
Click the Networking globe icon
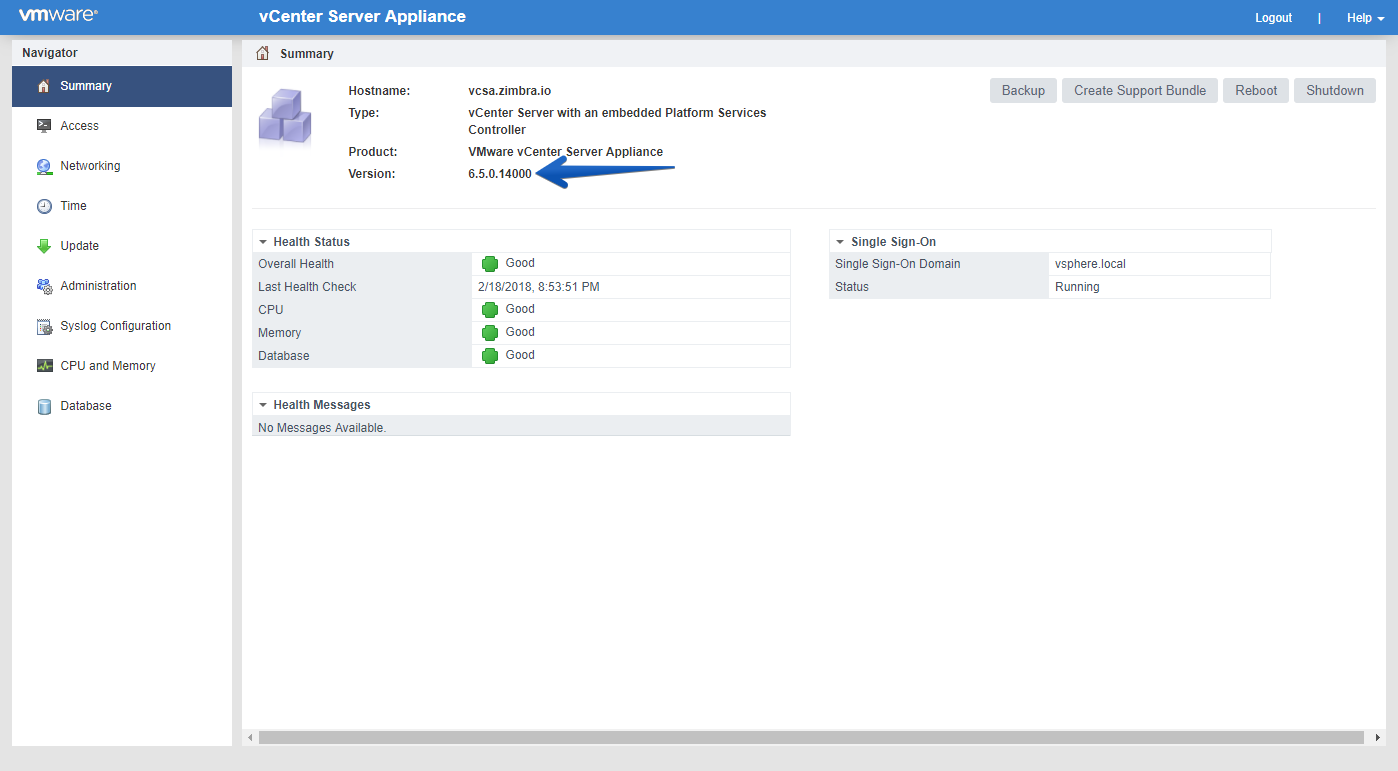pos(43,166)
